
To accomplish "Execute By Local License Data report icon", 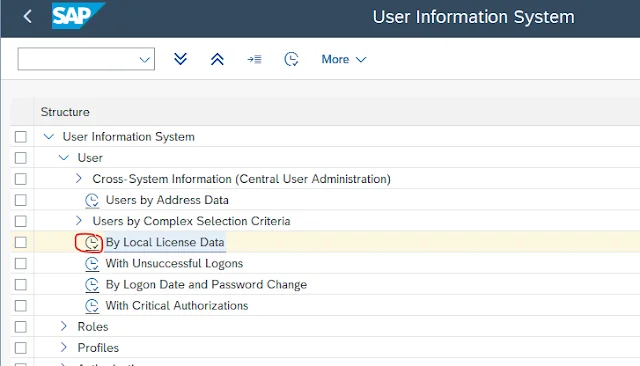I will point(92,243).
